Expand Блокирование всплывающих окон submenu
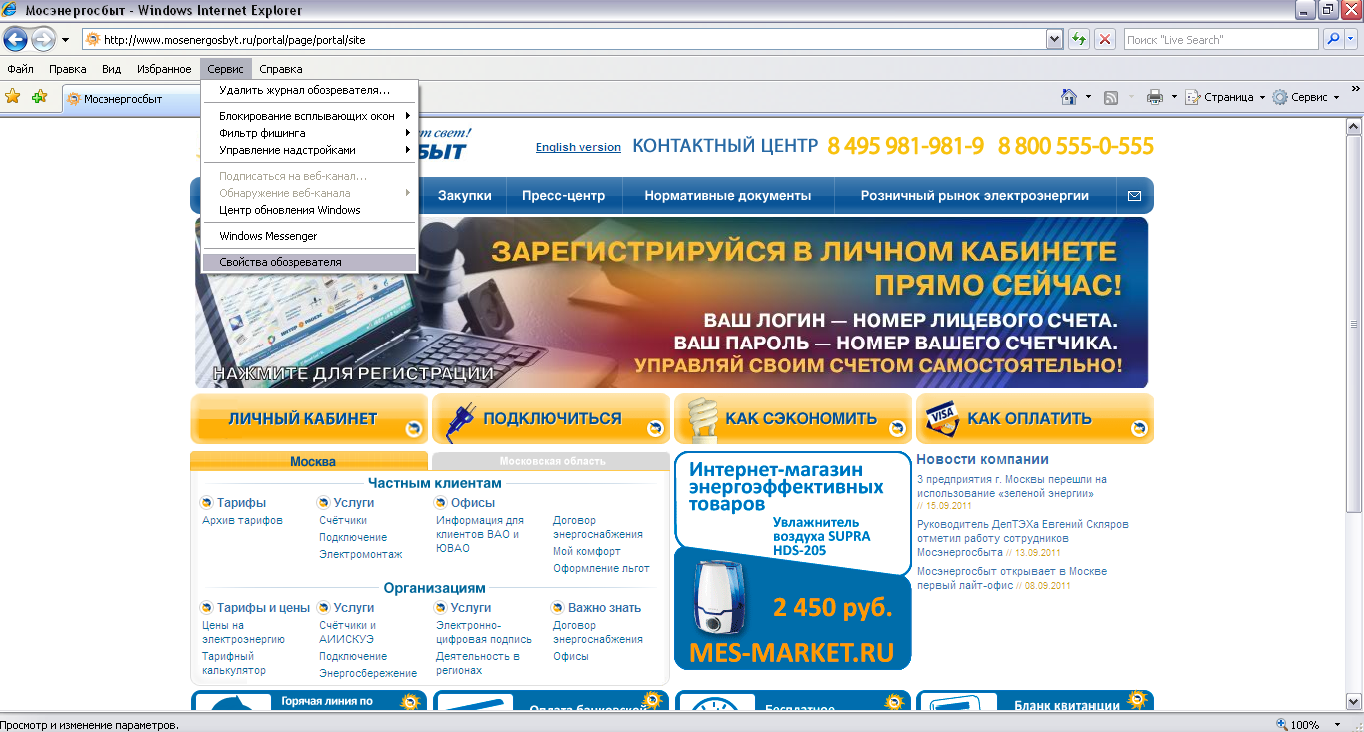The image size is (1364, 732). coord(408,116)
